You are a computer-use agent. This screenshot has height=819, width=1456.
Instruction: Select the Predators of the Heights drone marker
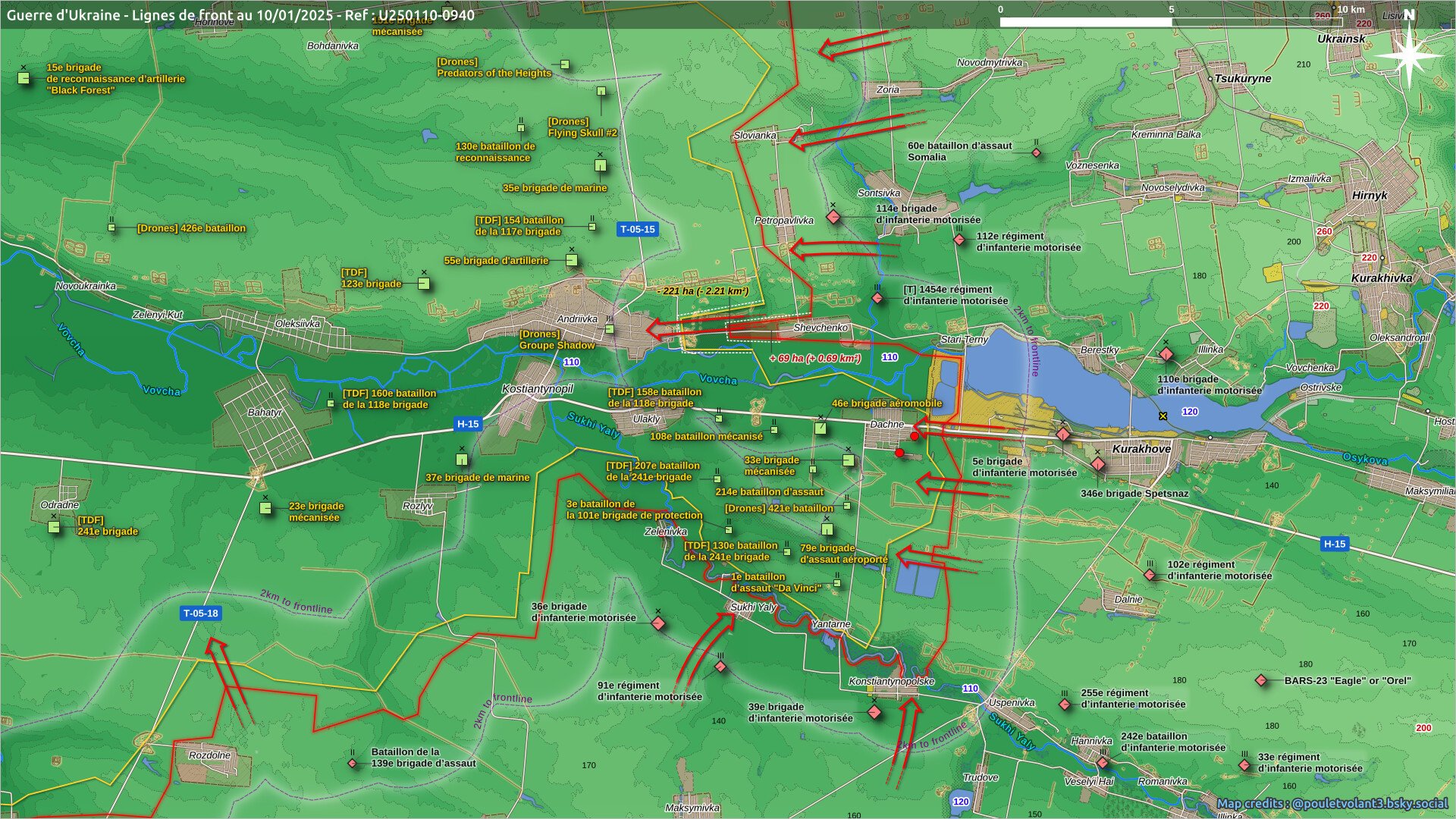click(565, 64)
